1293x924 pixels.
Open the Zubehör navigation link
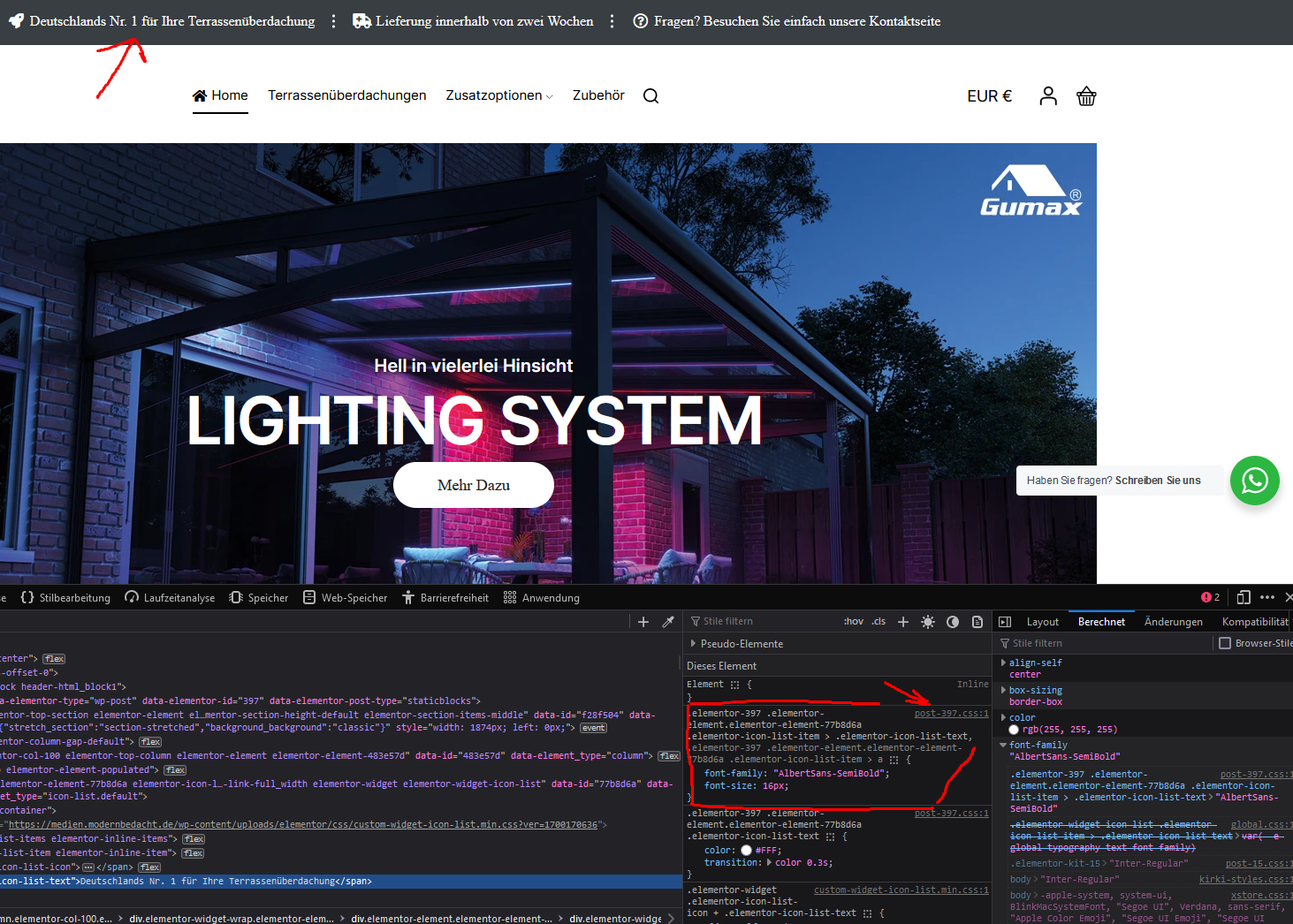click(x=598, y=95)
